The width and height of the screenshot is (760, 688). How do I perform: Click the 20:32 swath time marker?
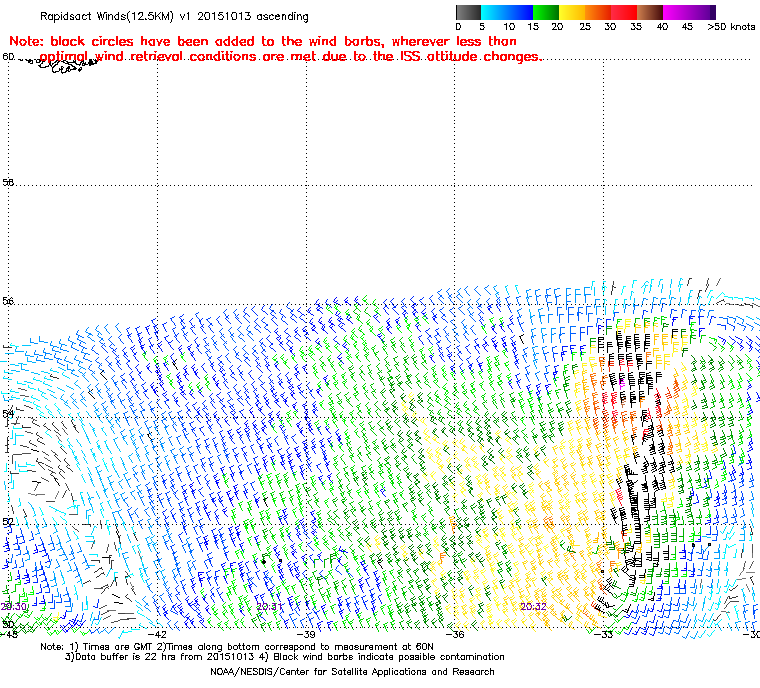(533, 606)
